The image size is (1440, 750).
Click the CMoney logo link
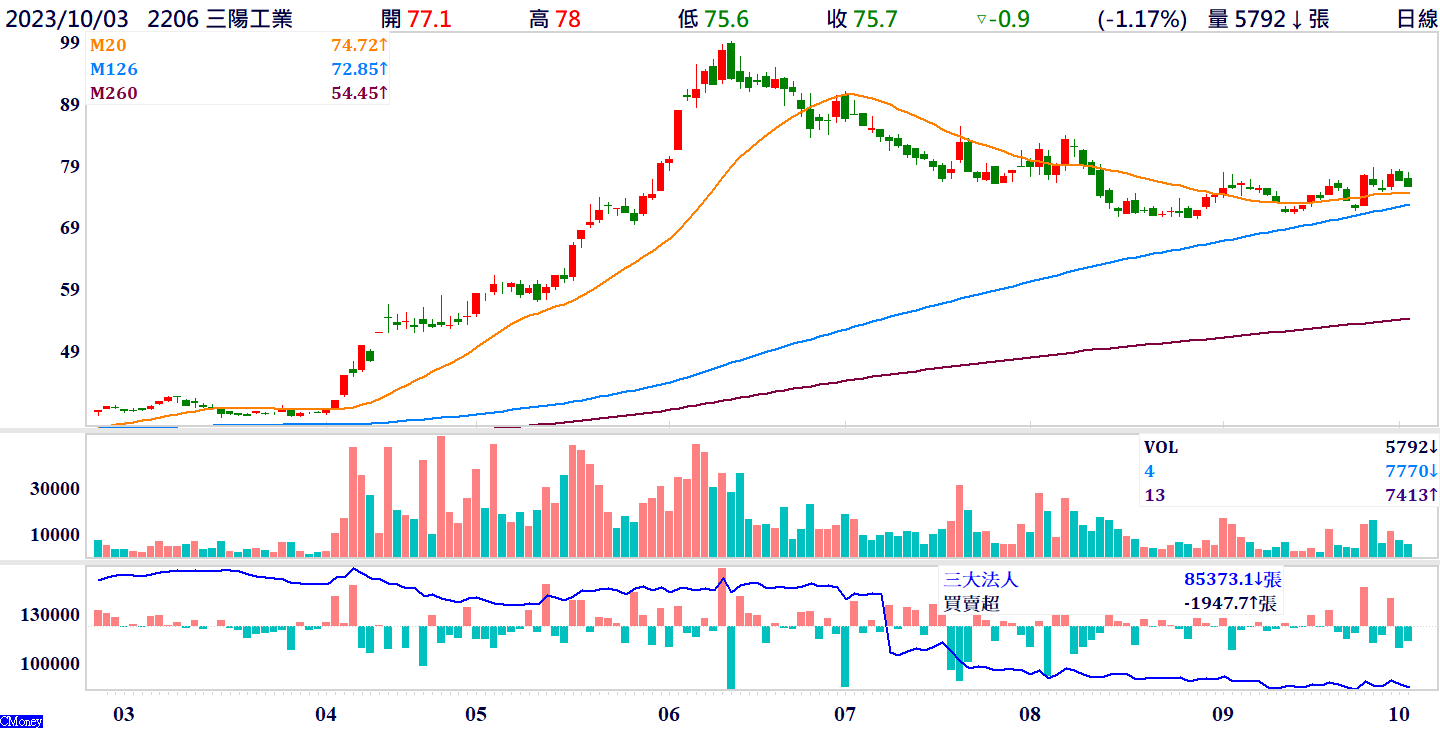21,721
